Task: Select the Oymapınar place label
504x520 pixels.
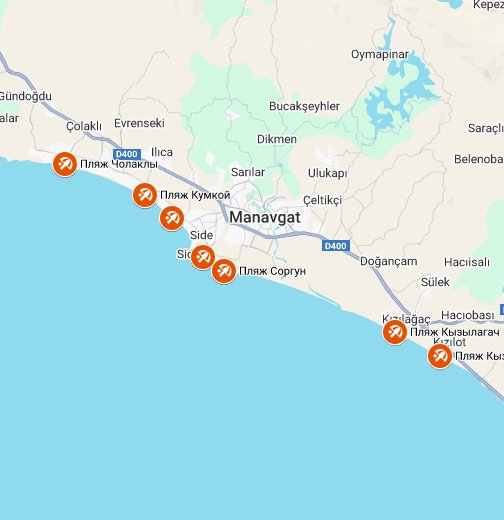Action: pos(380,55)
